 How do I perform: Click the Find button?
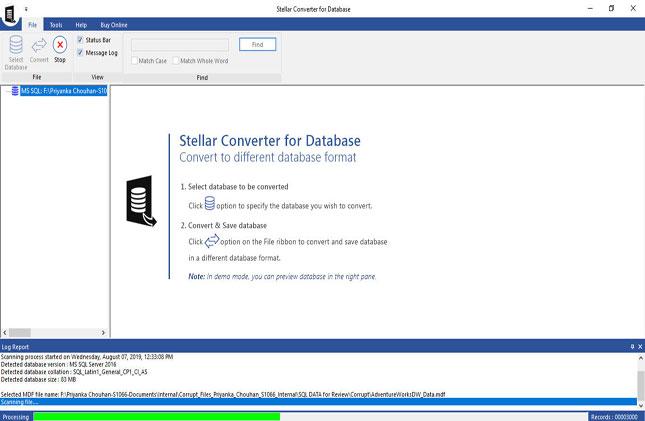coord(258,44)
